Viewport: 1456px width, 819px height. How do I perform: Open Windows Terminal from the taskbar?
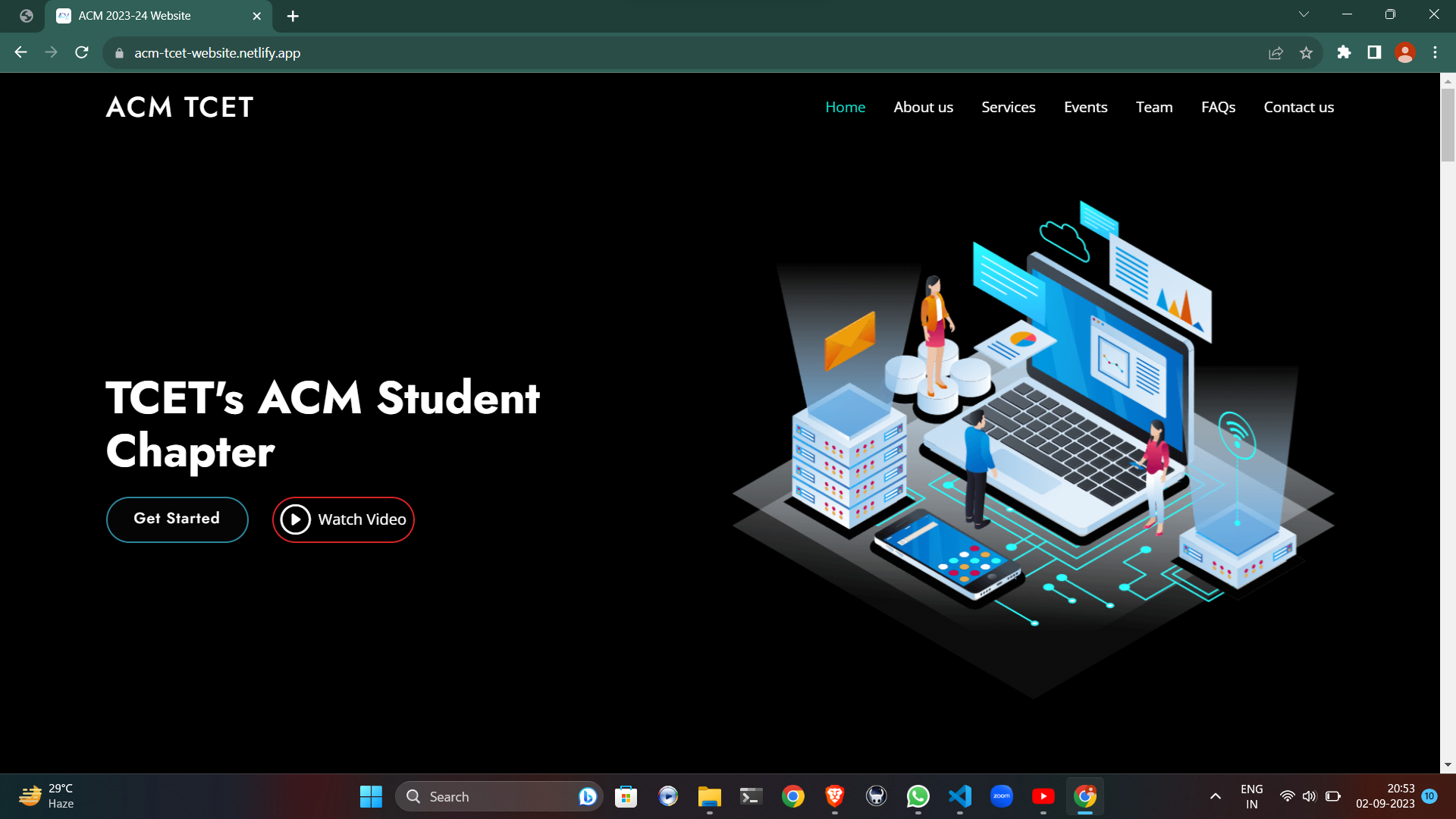(x=750, y=797)
